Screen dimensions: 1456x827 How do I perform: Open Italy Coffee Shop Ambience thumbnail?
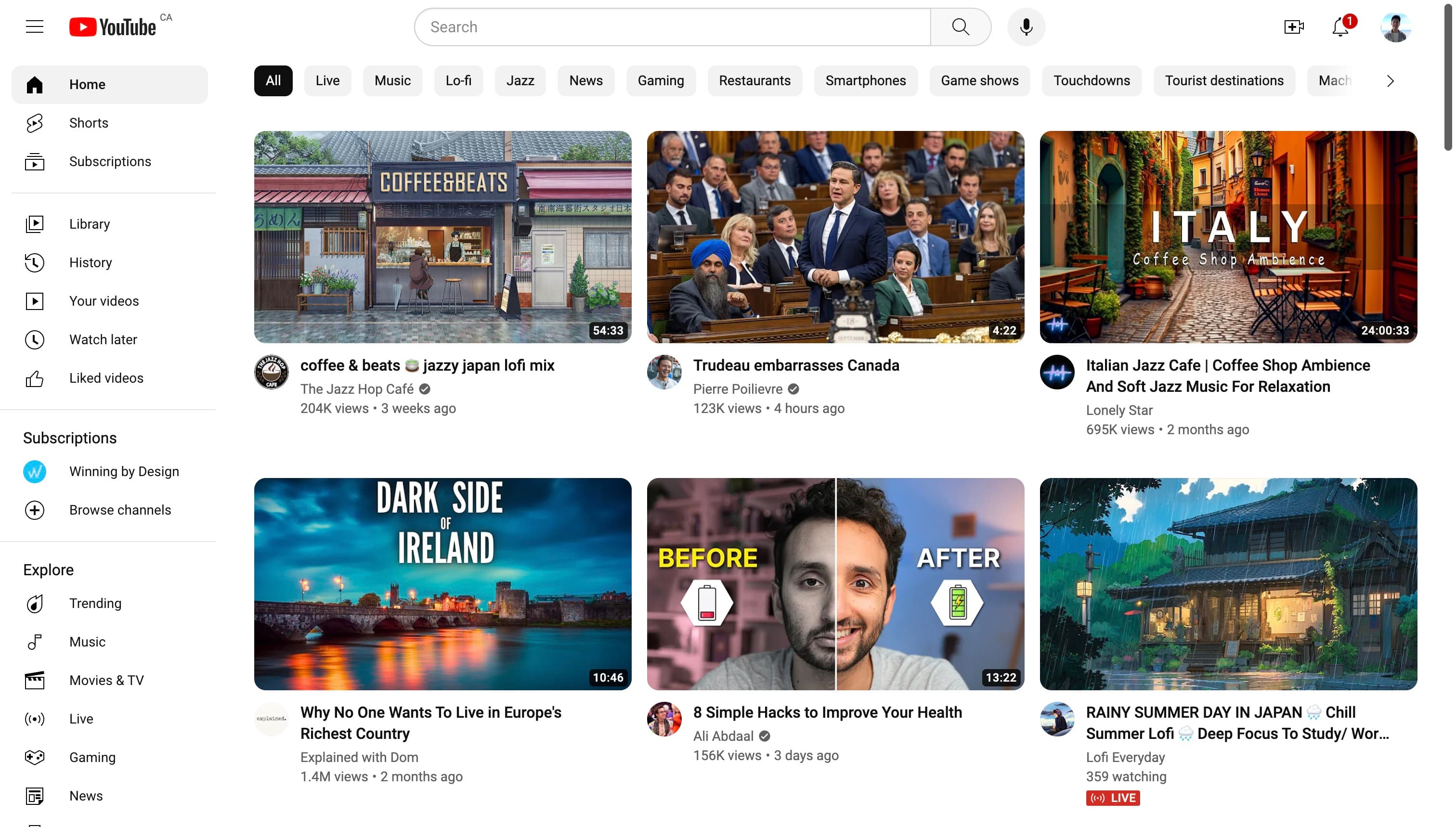click(1228, 237)
